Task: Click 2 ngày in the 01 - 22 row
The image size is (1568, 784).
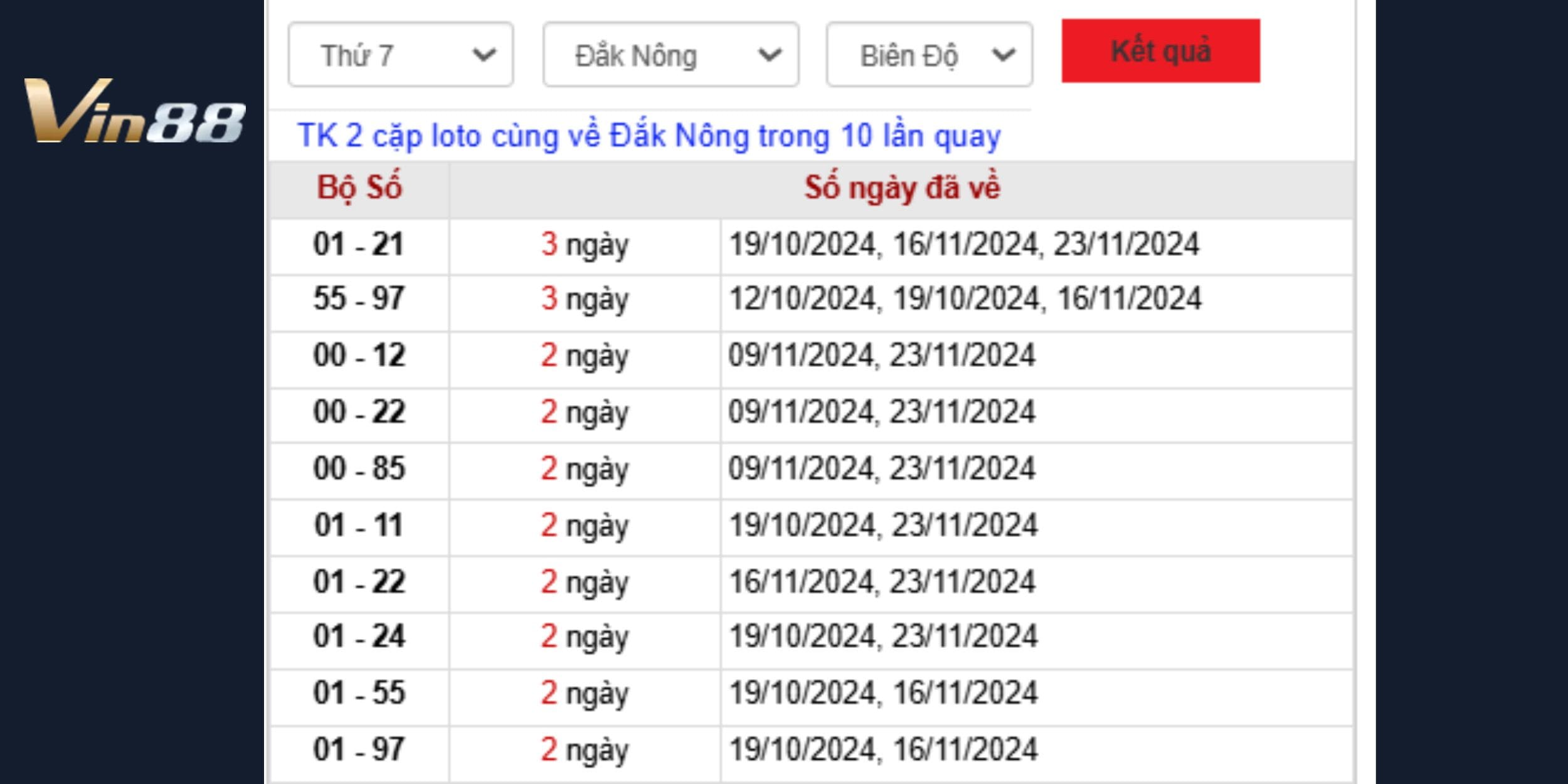Action: (x=585, y=583)
